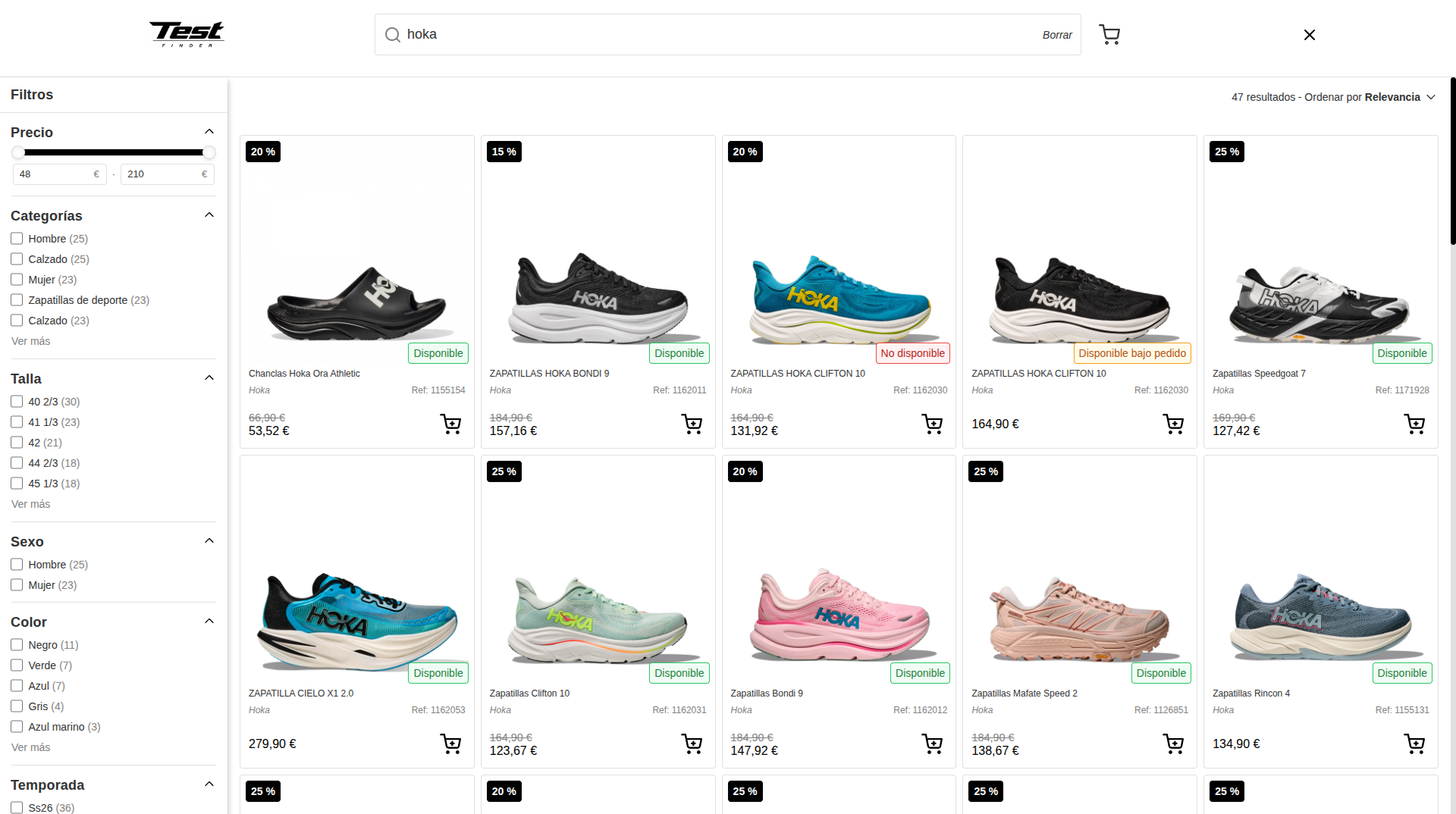Enable the Verde color filter

click(17, 665)
